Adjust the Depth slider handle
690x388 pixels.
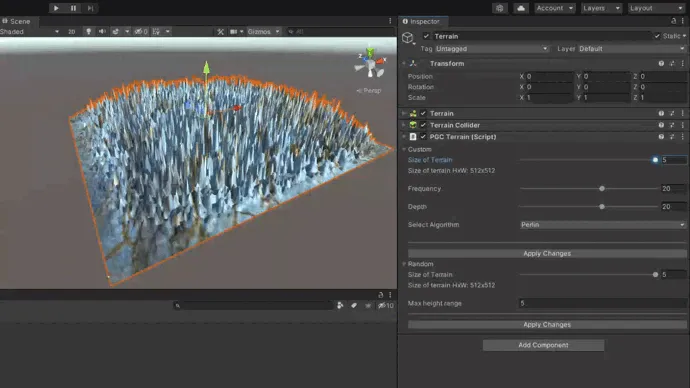coord(602,206)
